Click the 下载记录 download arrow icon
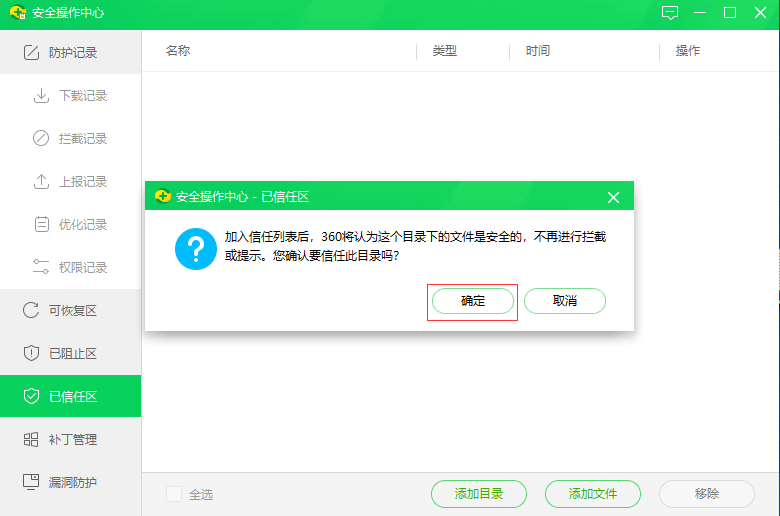Image resolution: width=780 pixels, height=516 pixels. pos(41,96)
